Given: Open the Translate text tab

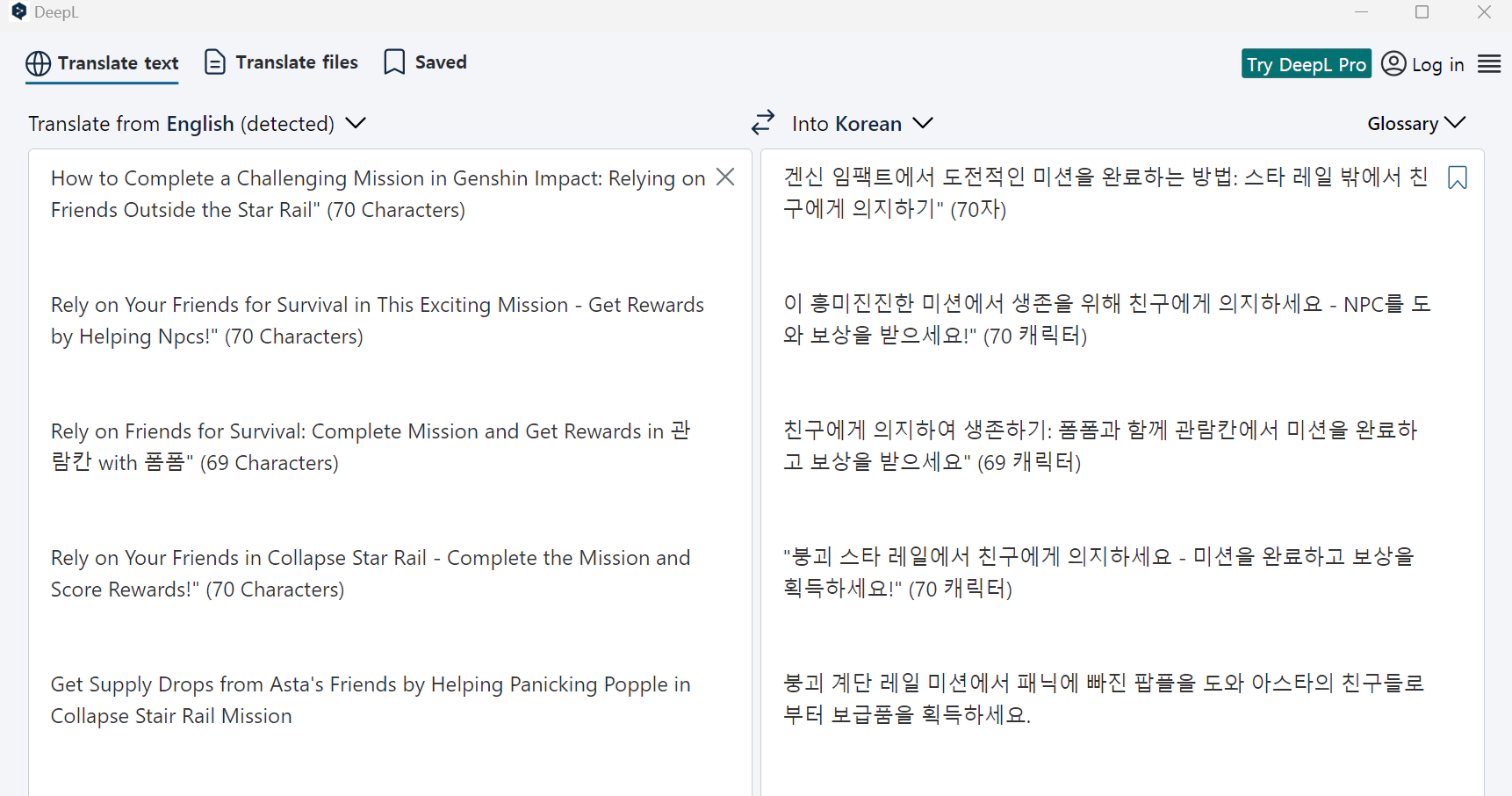Looking at the screenshot, I should [x=102, y=63].
